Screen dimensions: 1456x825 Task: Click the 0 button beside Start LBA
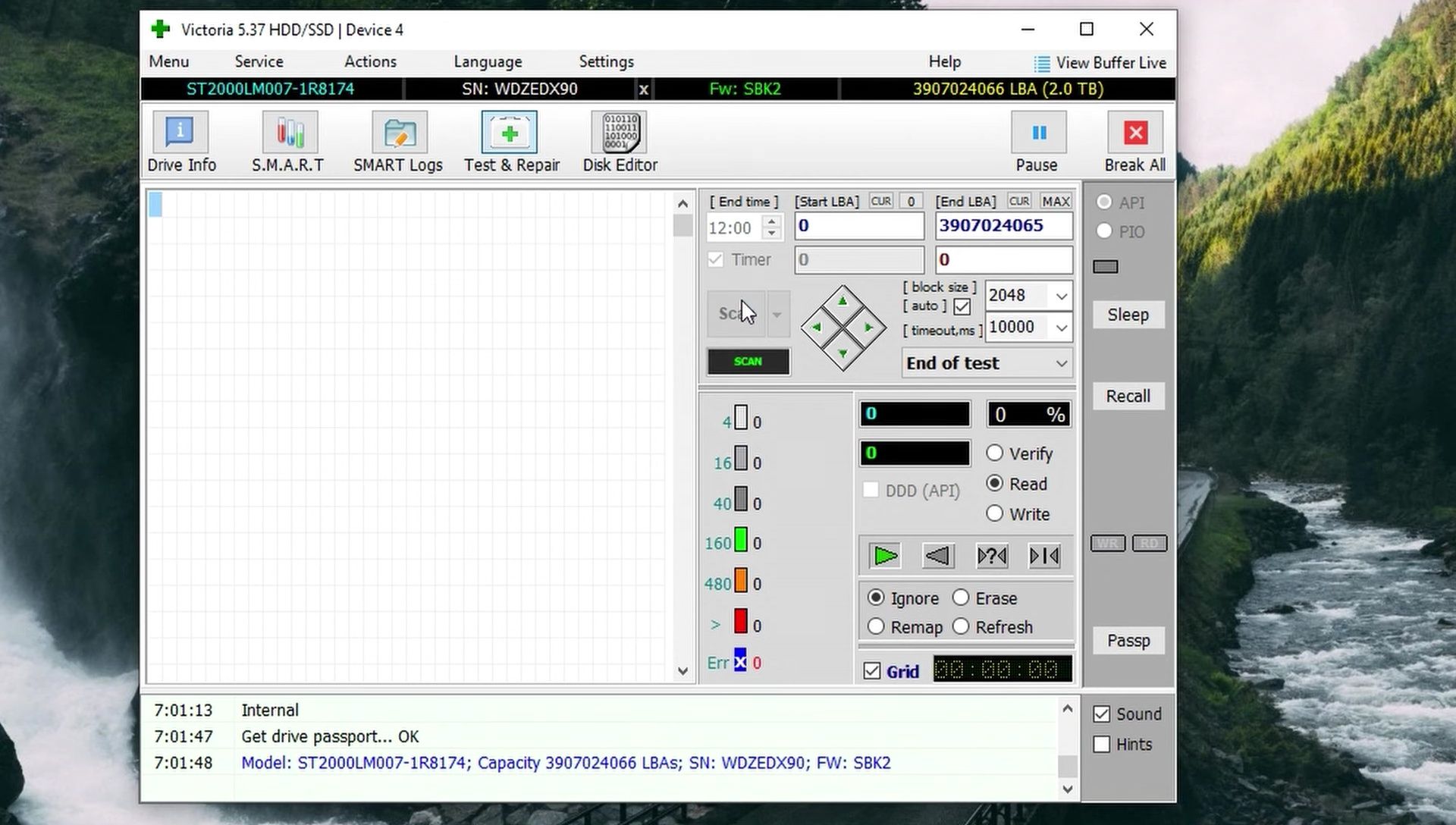coord(911,201)
